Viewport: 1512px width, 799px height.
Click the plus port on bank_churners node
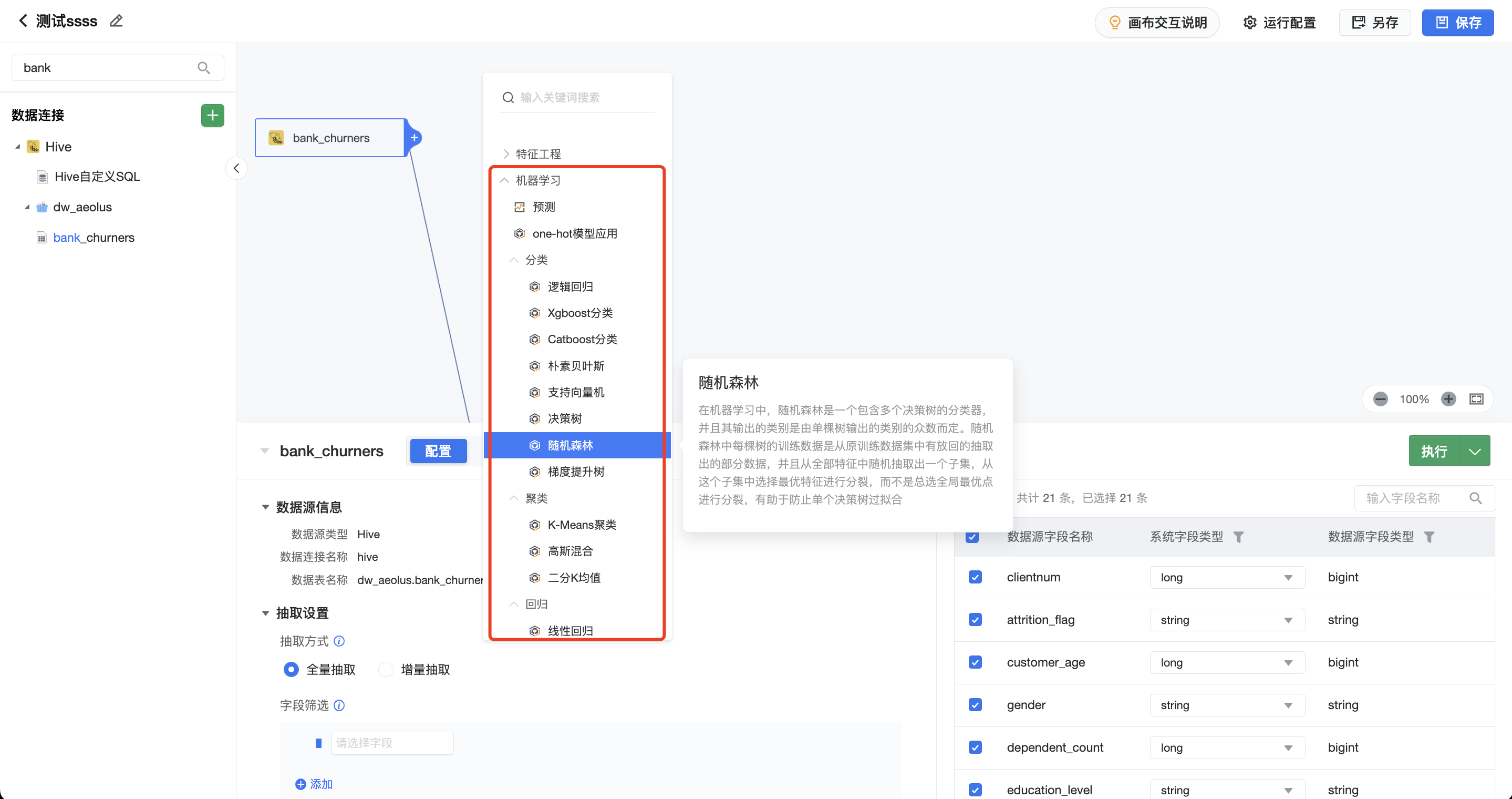point(415,138)
